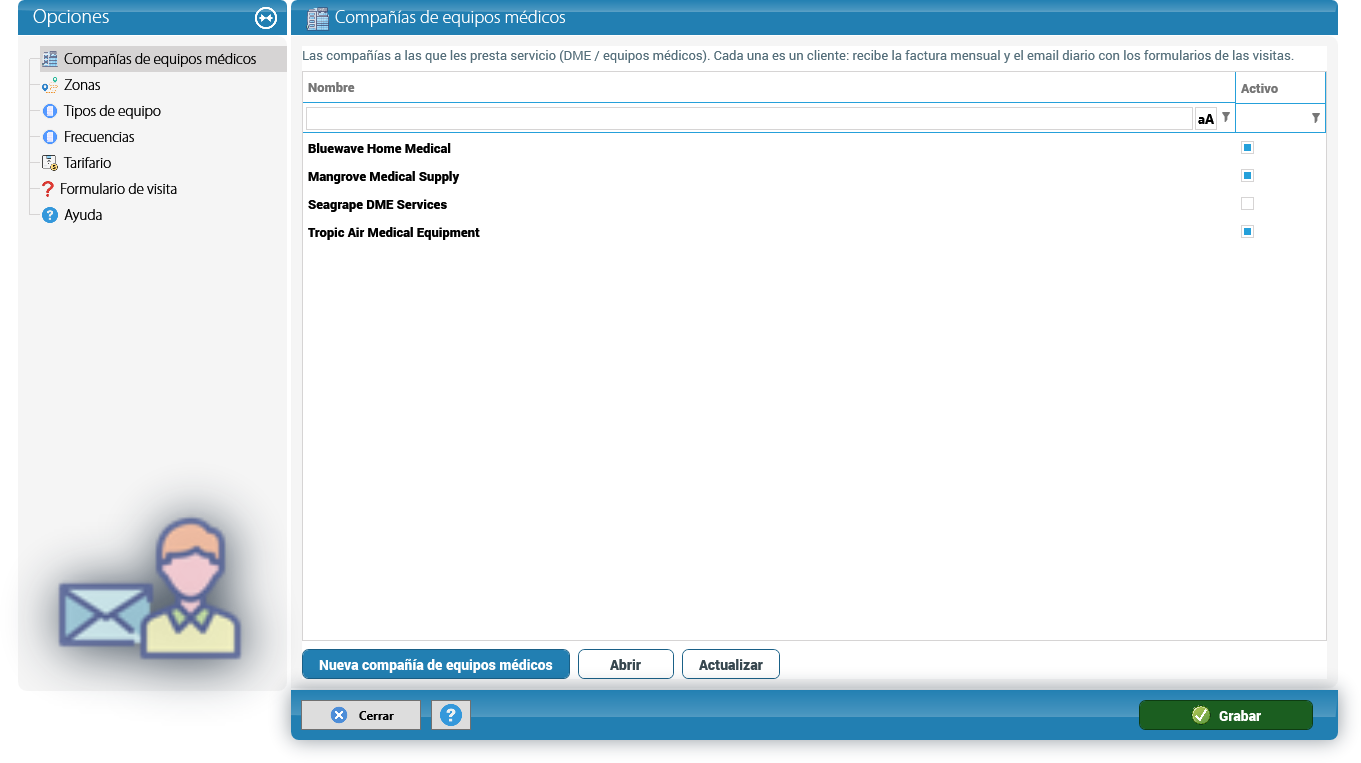Viewport: 1361px width, 763px height.
Task: Click the Compañías de equipos médicos tree icon
Action: tap(50, 59)
